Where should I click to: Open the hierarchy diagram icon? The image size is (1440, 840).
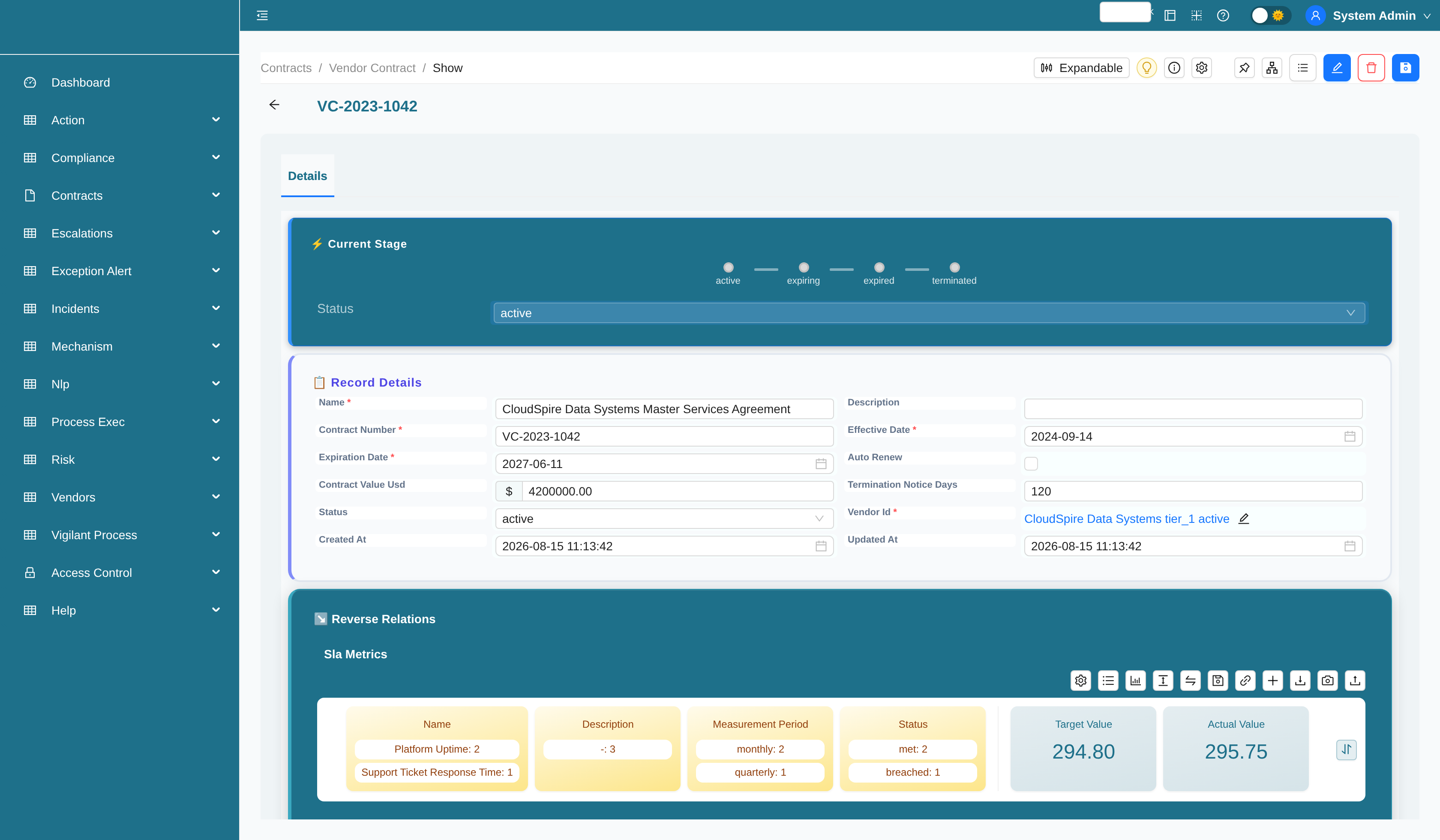click(x=1272, y=68)
